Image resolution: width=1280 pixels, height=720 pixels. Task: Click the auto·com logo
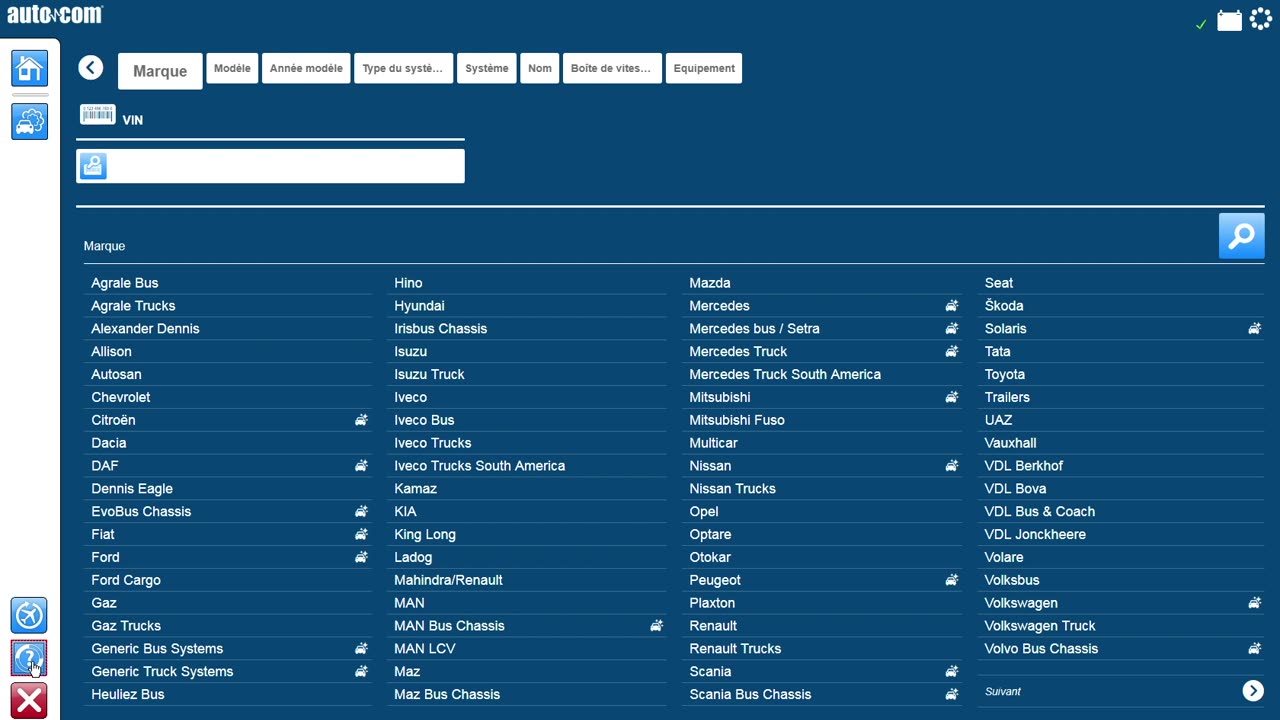coord(55,14)
